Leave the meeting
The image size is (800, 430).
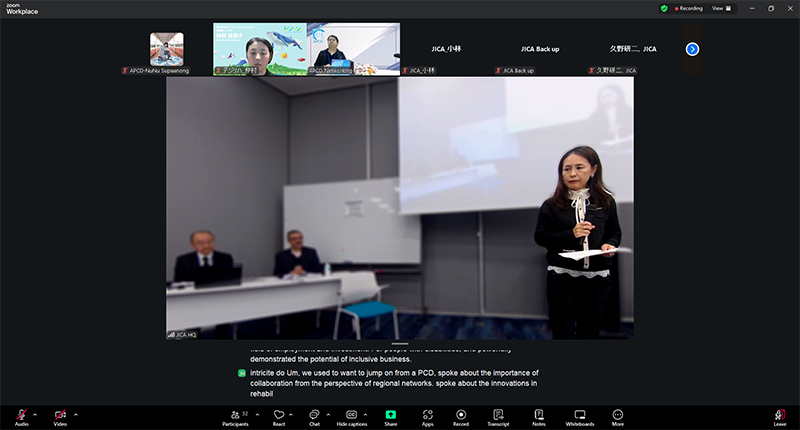[780, 417]
